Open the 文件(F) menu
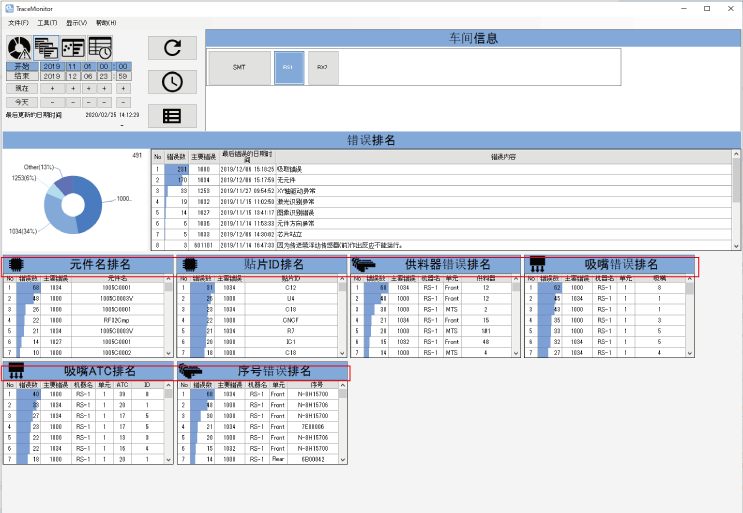The height and width of the screenshot is (513, 743). coord(17,22)
